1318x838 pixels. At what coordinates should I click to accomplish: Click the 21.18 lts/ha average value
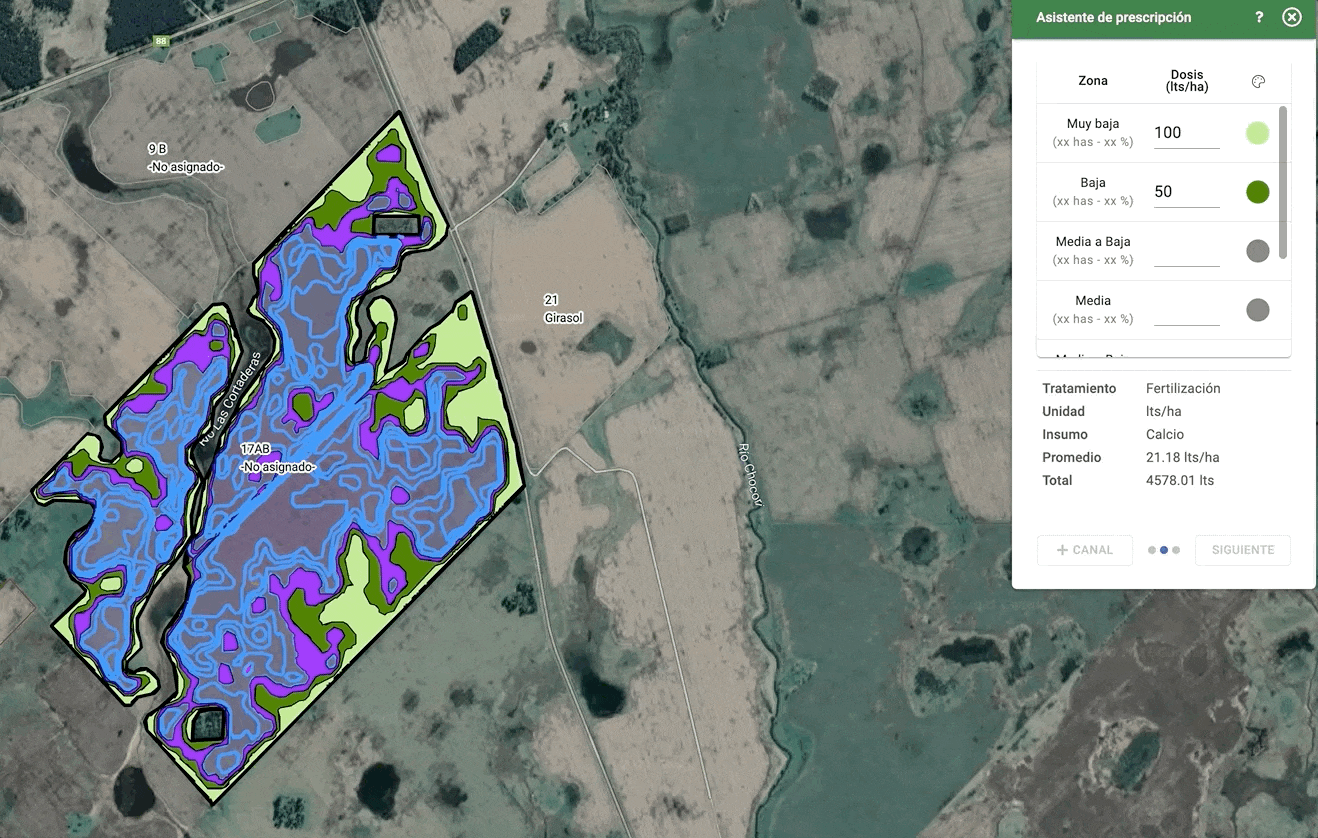tap(1182, 457)
